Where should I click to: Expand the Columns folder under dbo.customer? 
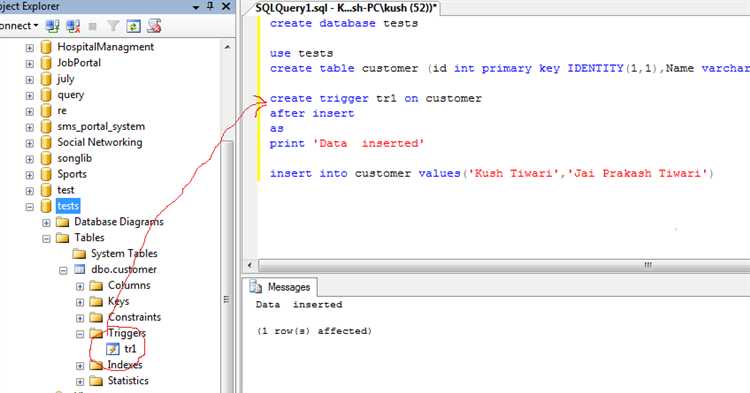80,286
